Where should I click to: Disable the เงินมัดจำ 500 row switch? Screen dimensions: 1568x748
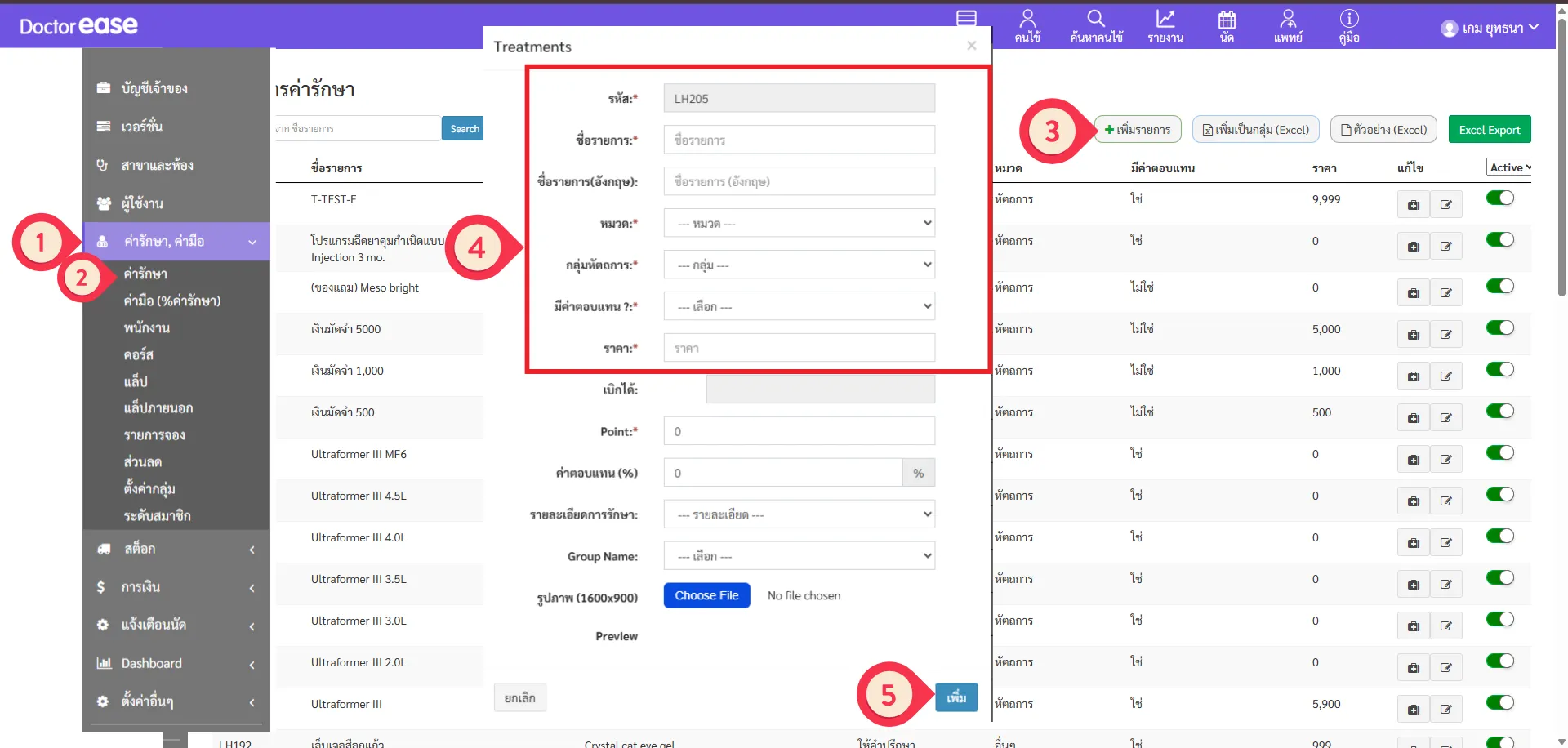point(1499,412)
